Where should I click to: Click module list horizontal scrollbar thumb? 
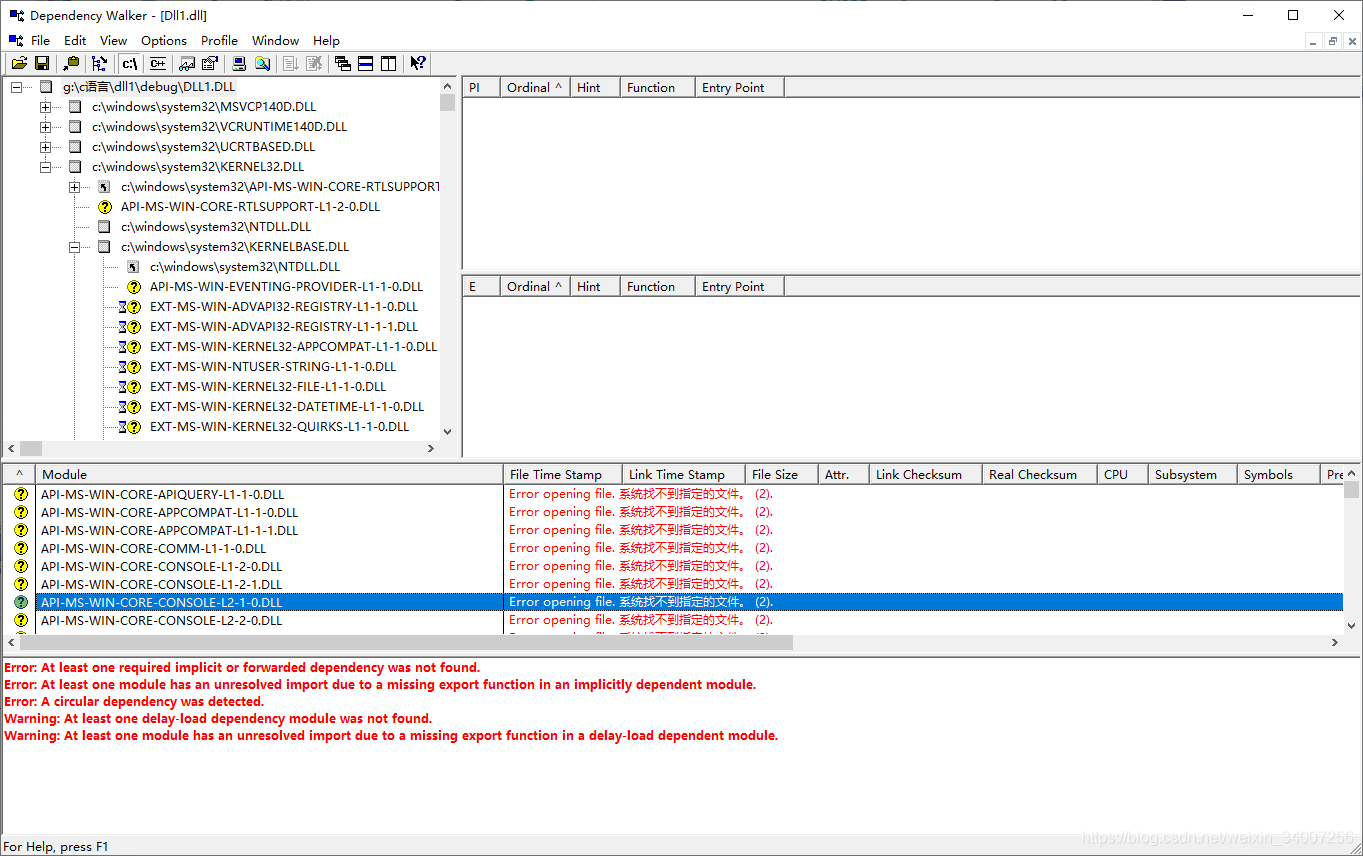[x=406, y=643]
